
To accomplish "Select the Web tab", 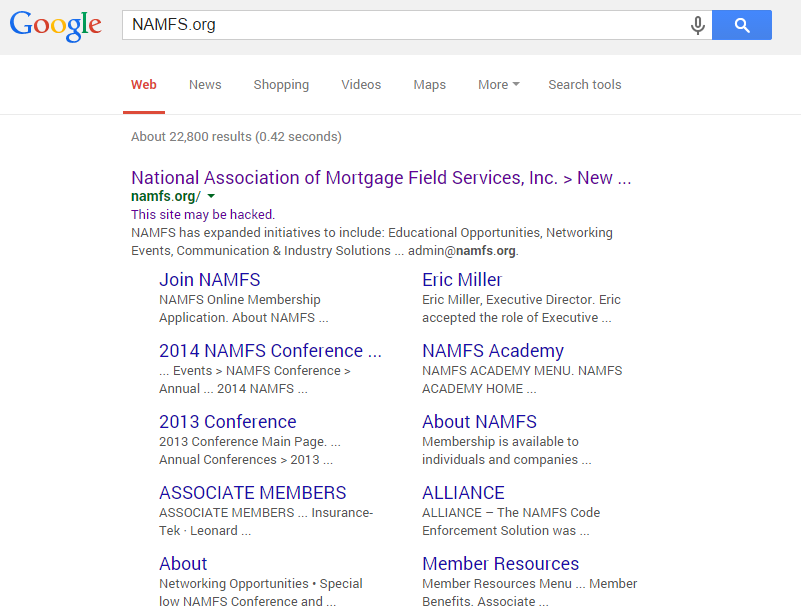I will [x=144, y=85].
